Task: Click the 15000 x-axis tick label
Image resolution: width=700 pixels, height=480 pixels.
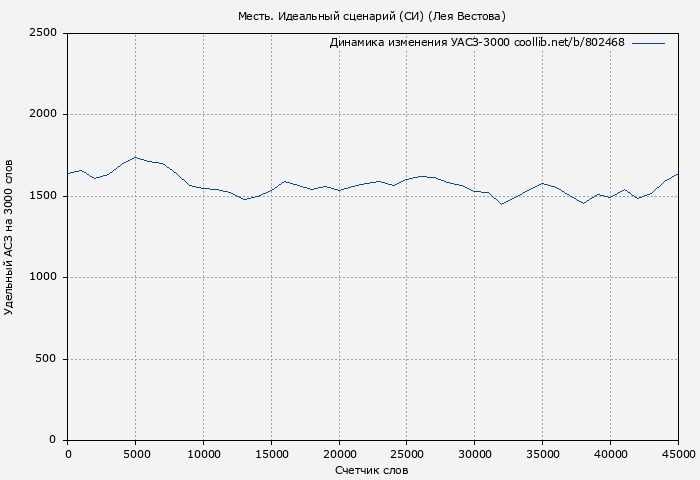Action: point(271,453)
